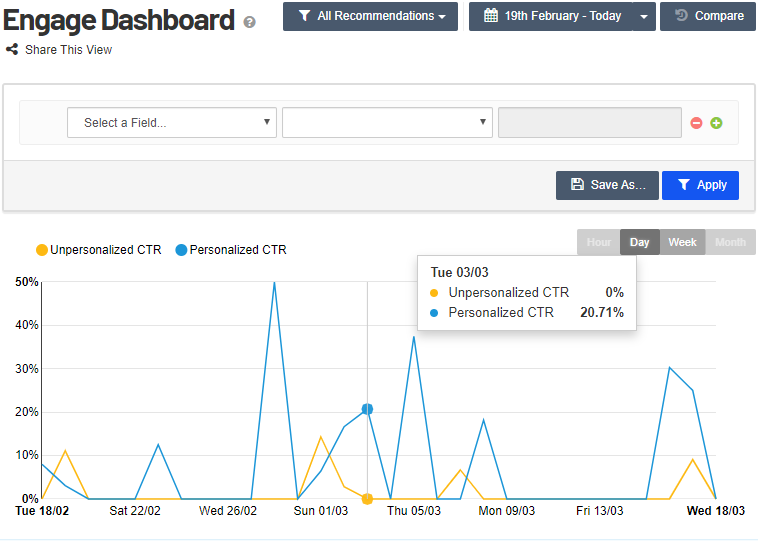
Task: Click the floppy disk Save As icon
Action: pyautogui.click(x=577, y=185)
